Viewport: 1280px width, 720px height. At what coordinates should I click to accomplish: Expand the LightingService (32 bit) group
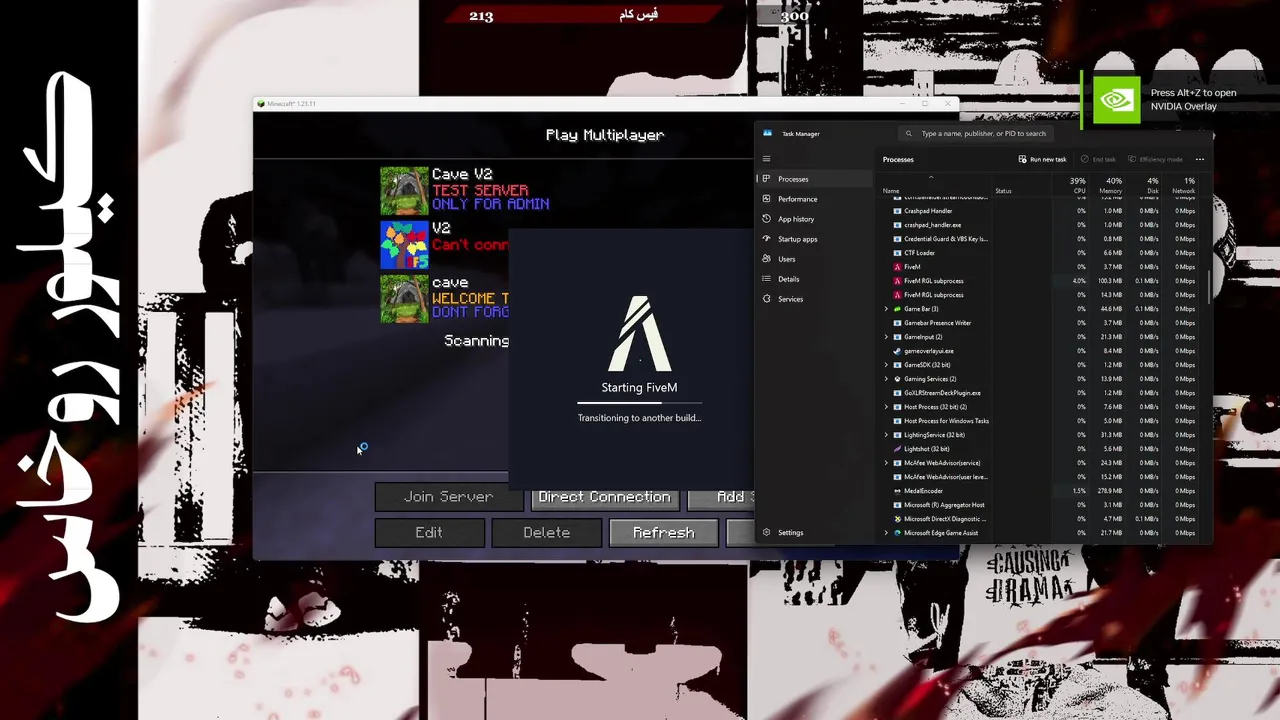coord(886,435)
